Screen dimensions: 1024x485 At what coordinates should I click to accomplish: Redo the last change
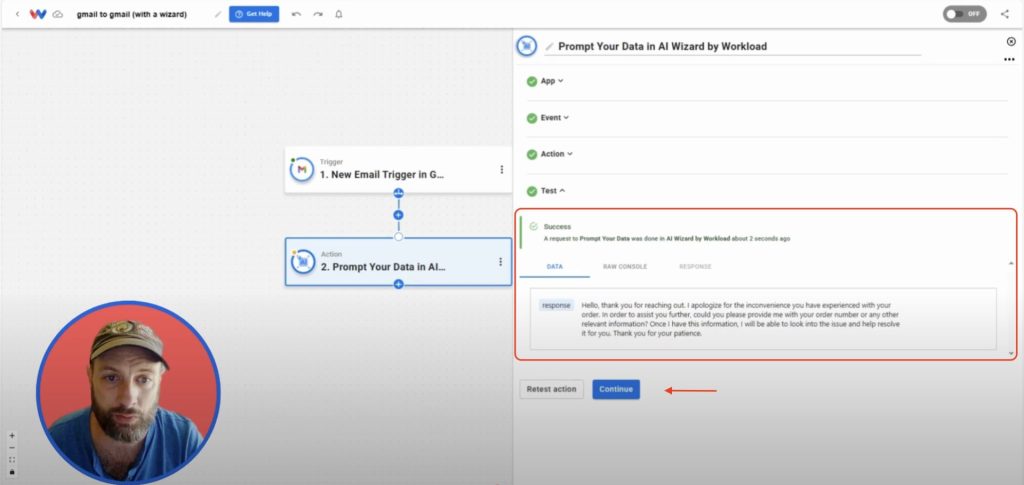[317, 14]
